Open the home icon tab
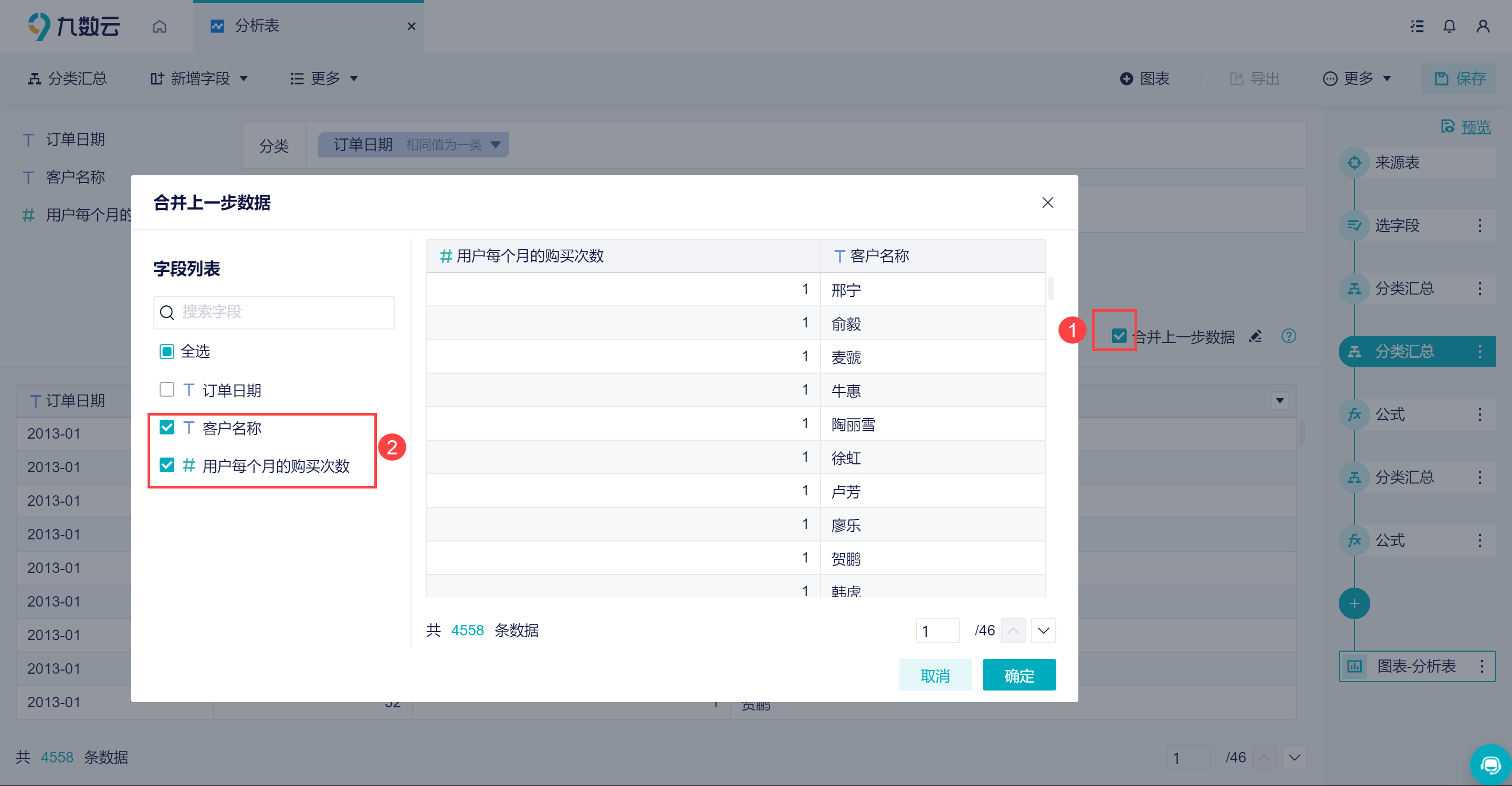 [x=159, y=26]
